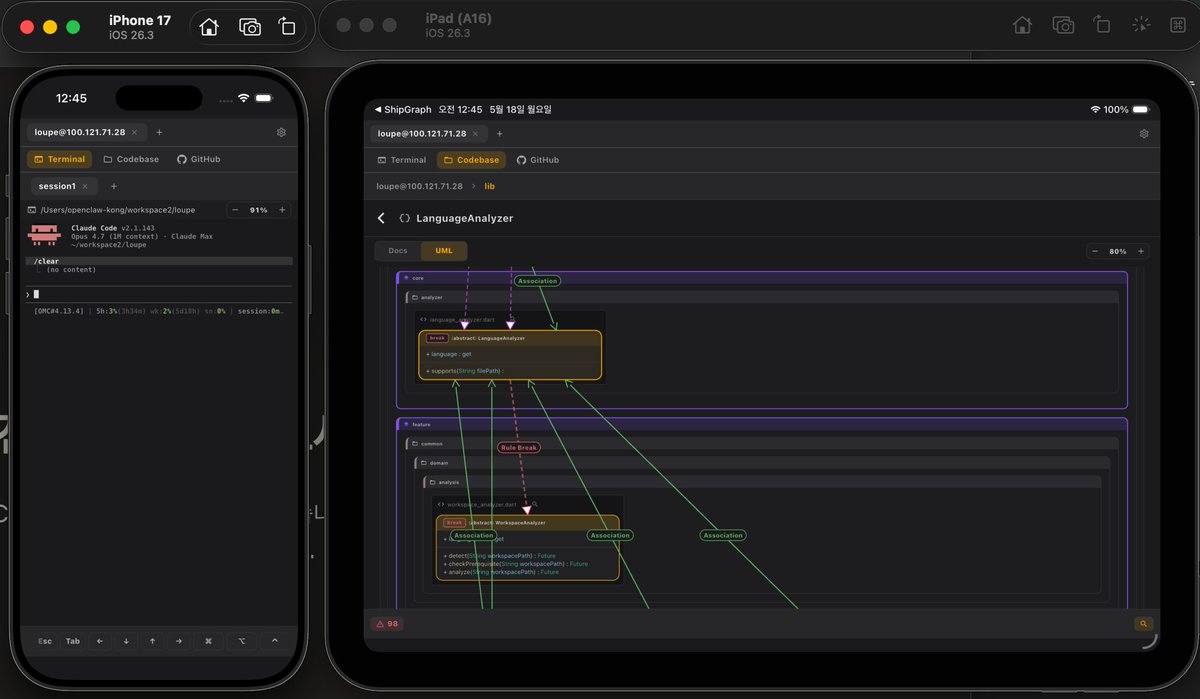Click screenshot camera icon in iPad simulator toolbar
1200x699 pixels.
(x=1064, y=26)
